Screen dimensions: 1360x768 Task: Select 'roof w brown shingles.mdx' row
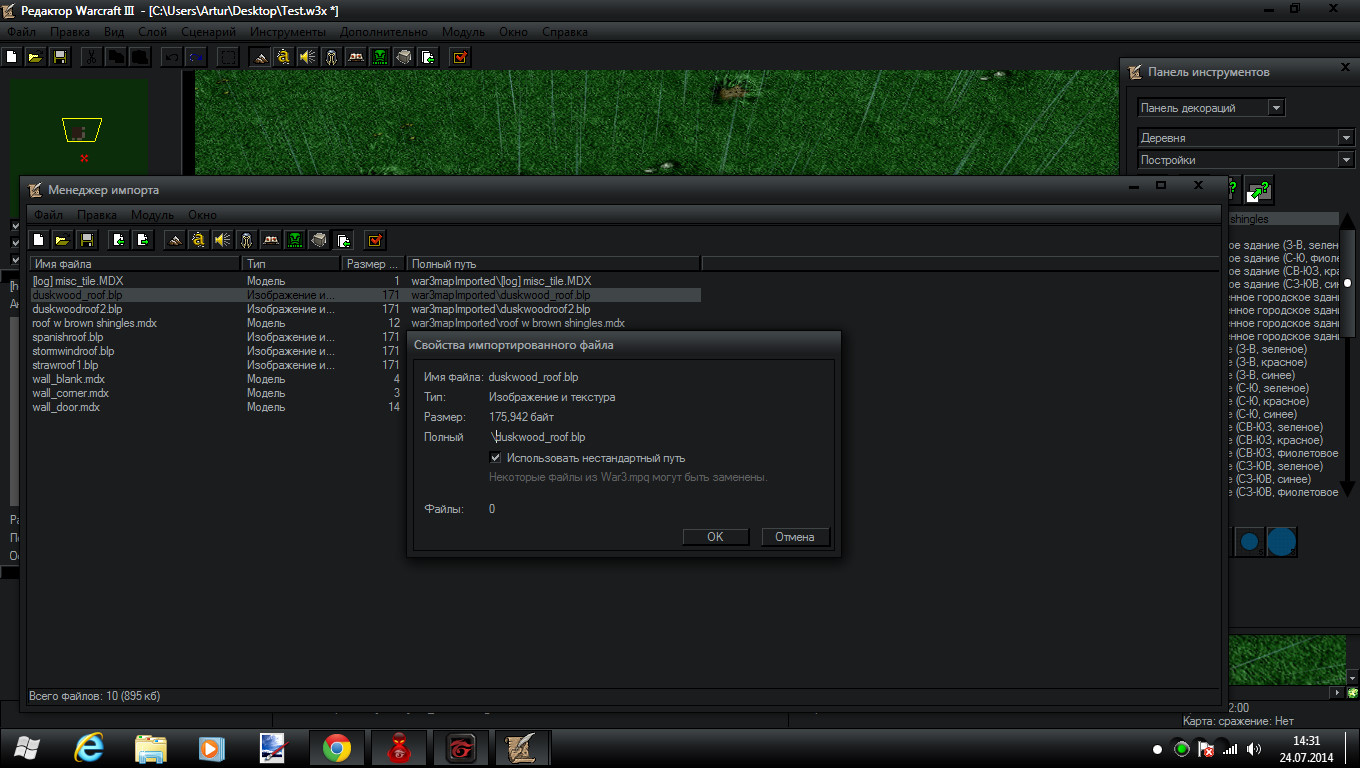coord(365,323)
